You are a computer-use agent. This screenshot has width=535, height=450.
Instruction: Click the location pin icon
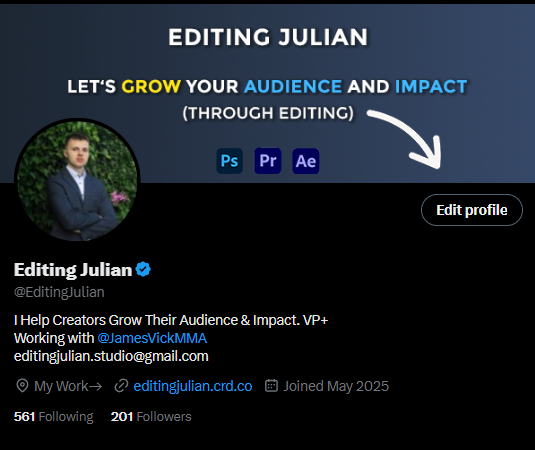(x=22, y=386)
